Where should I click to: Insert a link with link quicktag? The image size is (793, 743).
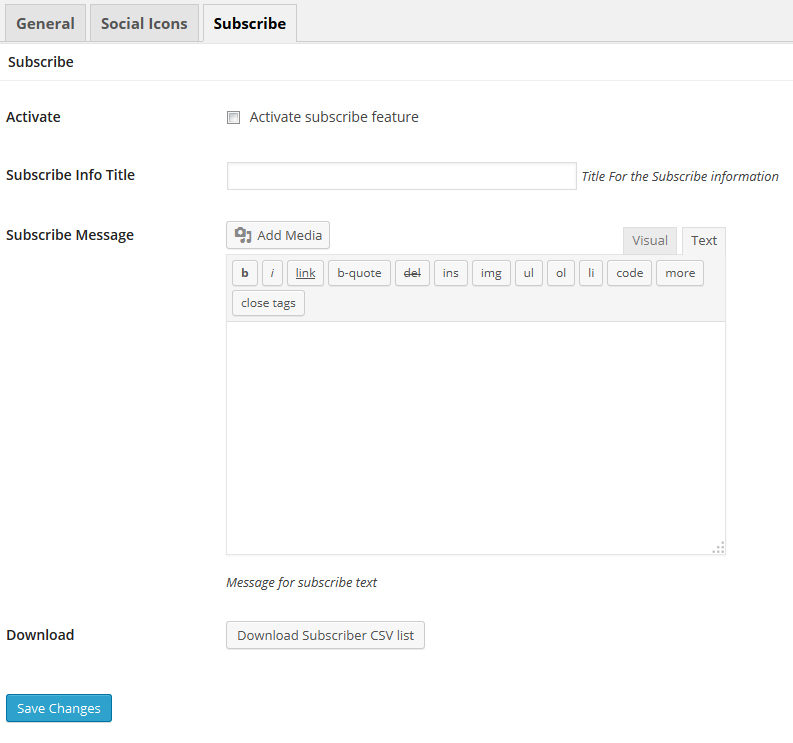pos(305,273)
